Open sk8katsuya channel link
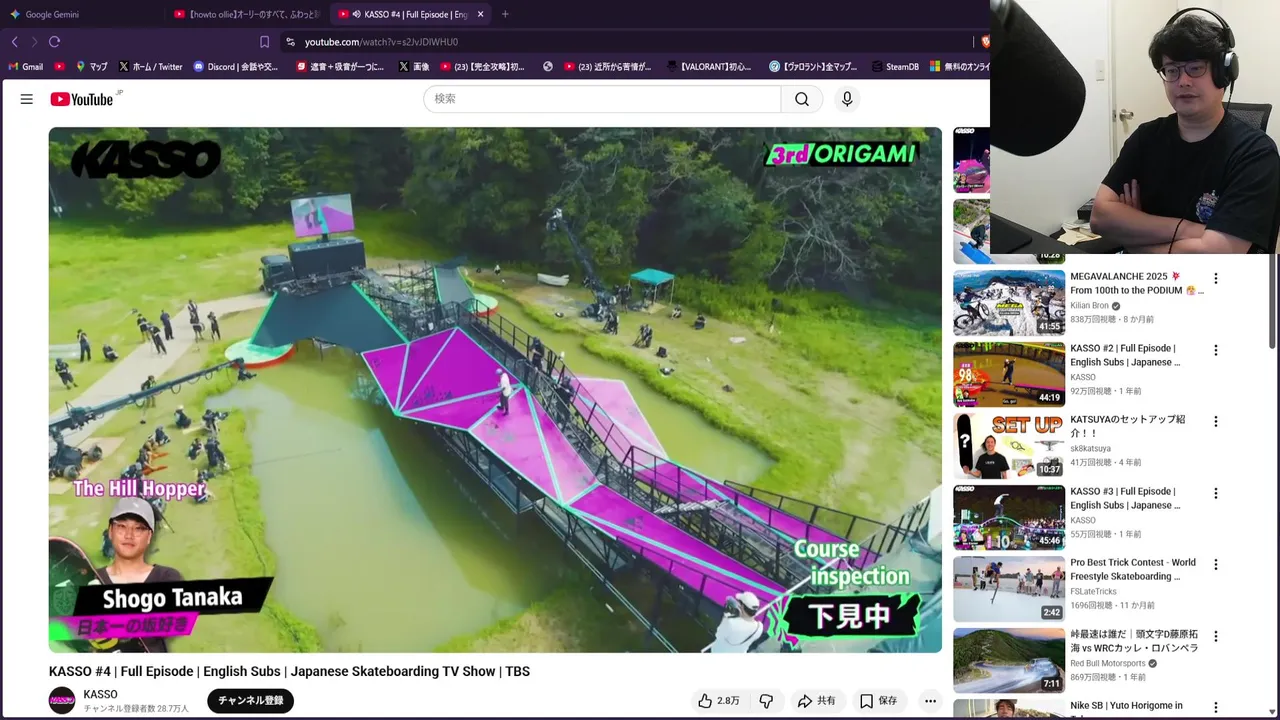This screenshot has height=720, width=1280. click(1090, 449)
